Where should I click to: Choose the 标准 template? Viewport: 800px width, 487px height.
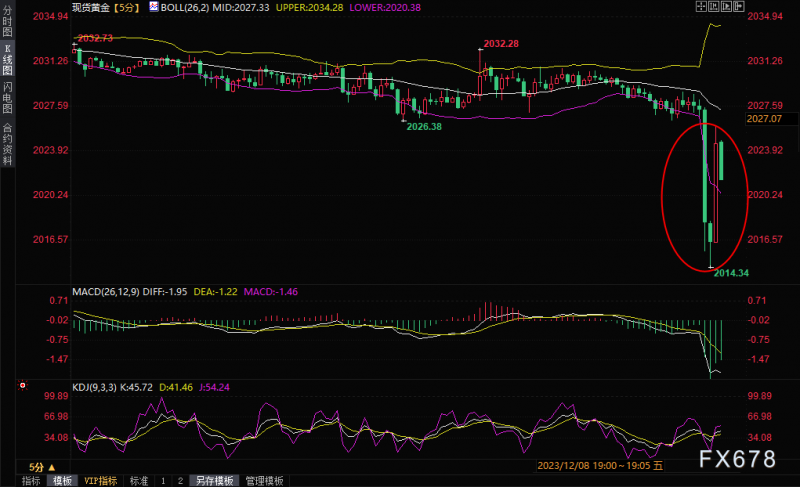click(139, 481)
